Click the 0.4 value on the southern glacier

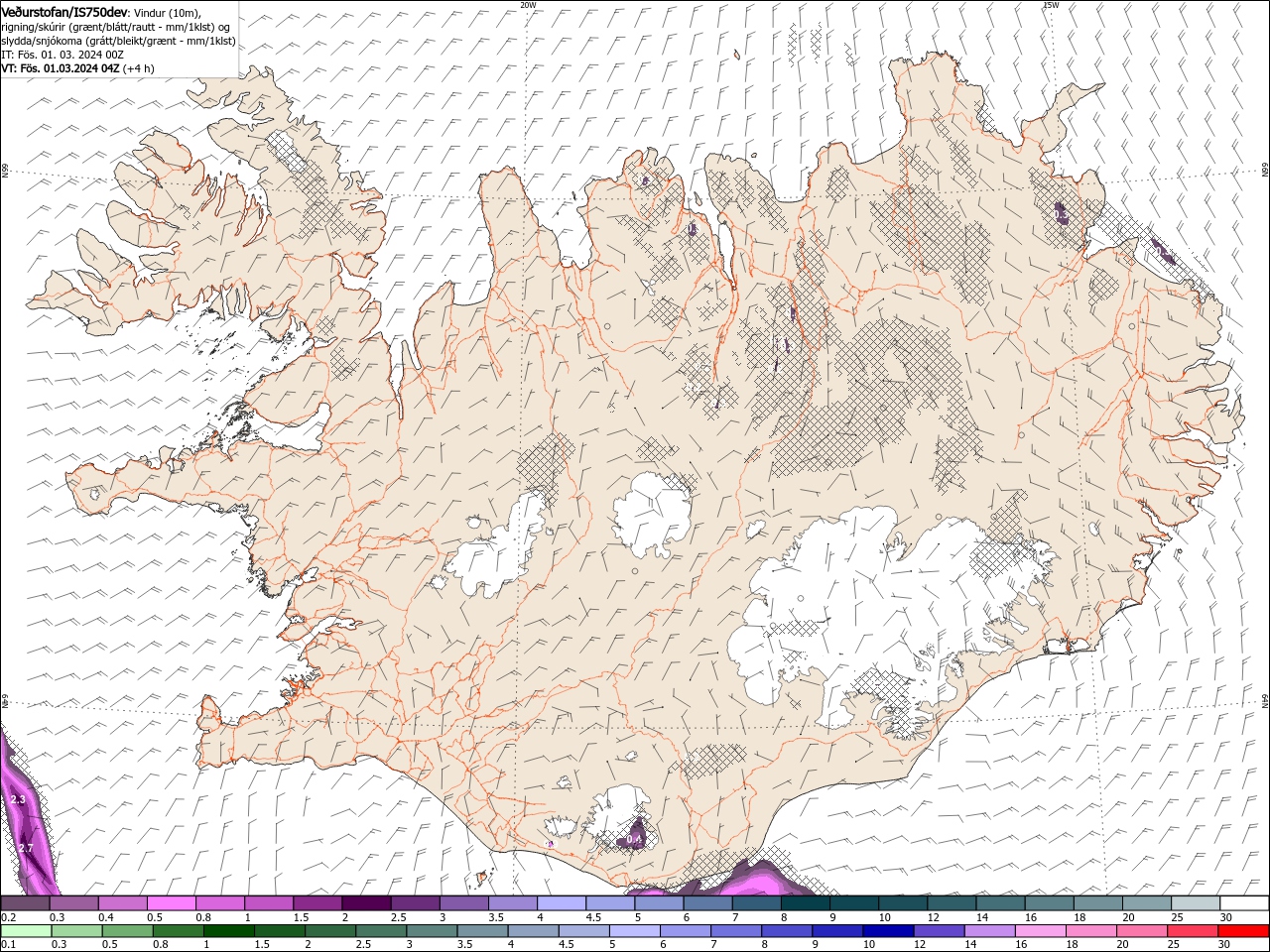[635, 839]
